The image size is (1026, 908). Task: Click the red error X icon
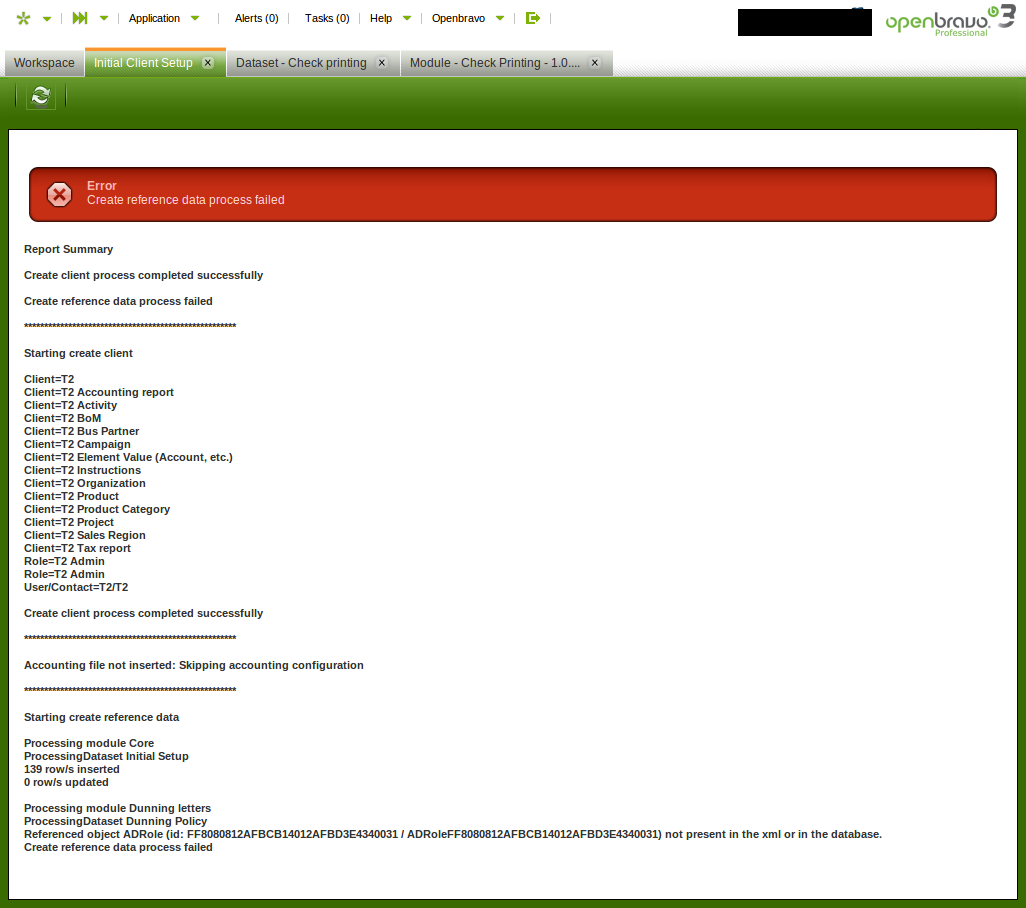pyautogui.click(x=60, y=194)
